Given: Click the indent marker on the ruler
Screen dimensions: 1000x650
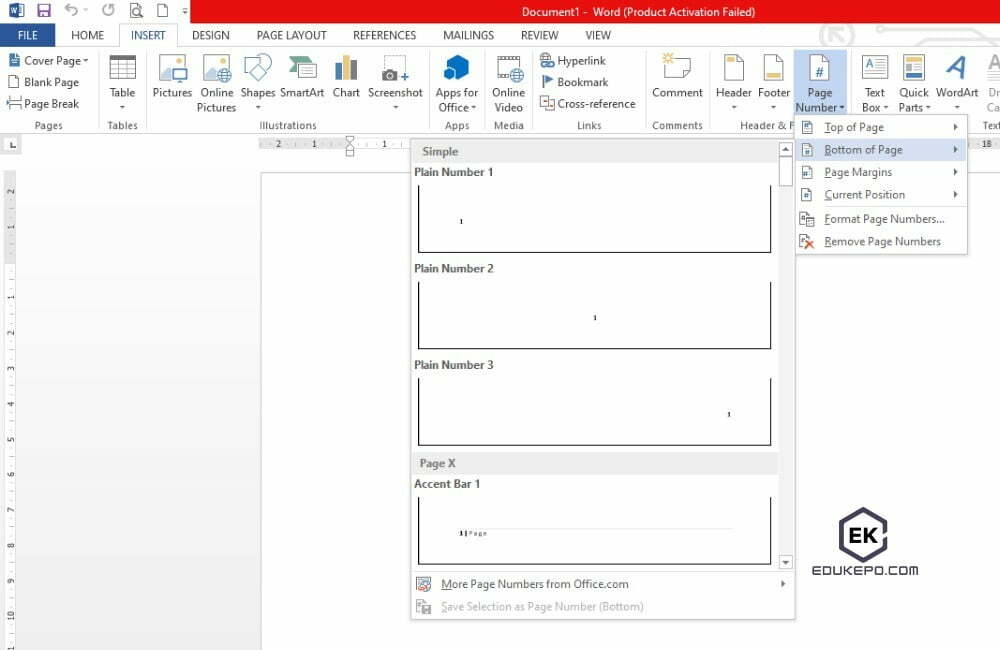Looking at the screenshot, I should 349,146.
